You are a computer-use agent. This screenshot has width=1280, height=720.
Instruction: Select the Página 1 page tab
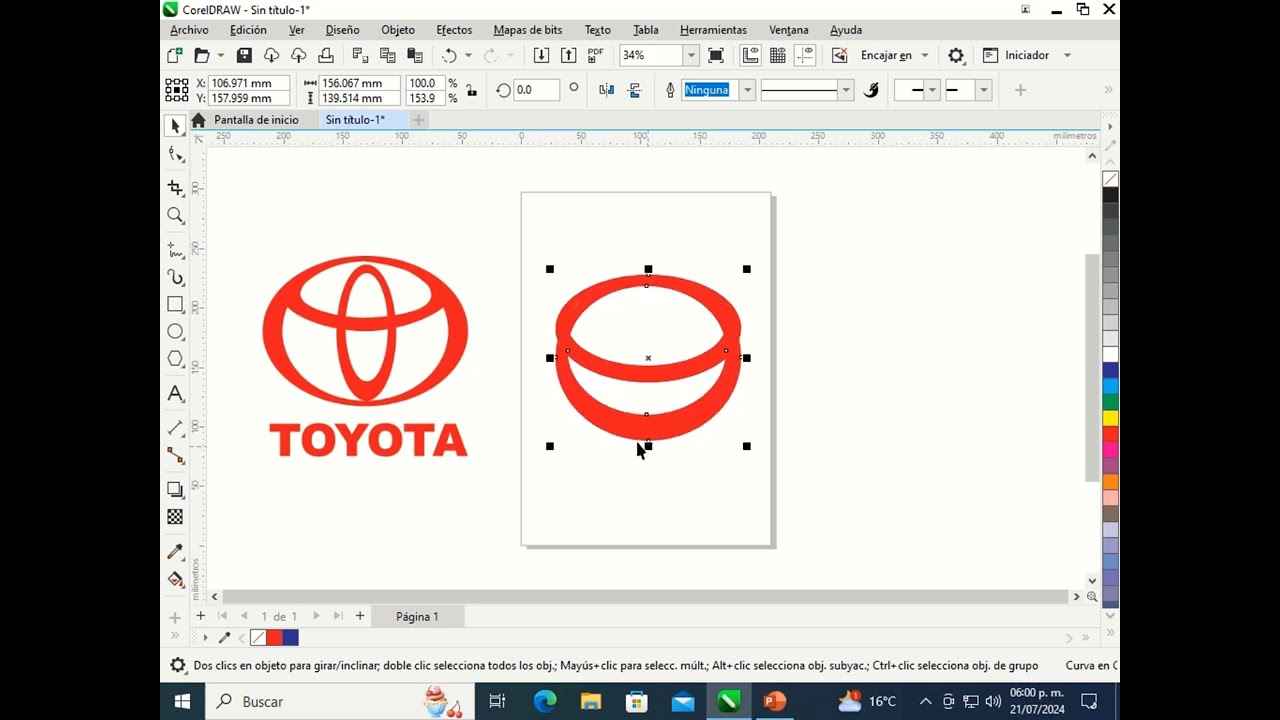pos(417,617)
